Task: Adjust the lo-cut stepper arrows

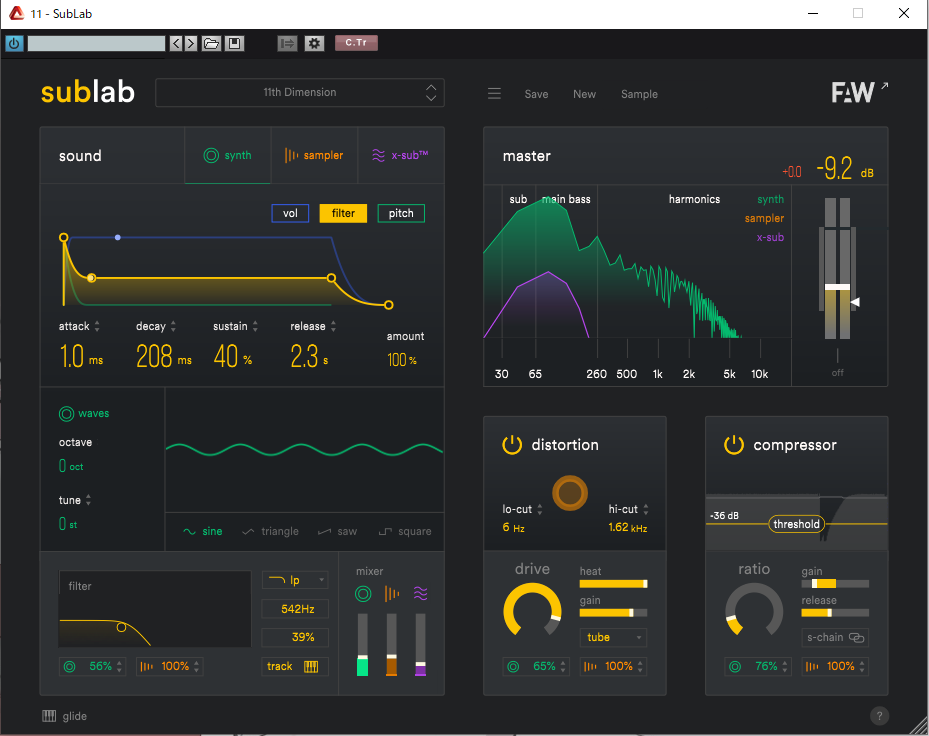Action: point(540,509)
